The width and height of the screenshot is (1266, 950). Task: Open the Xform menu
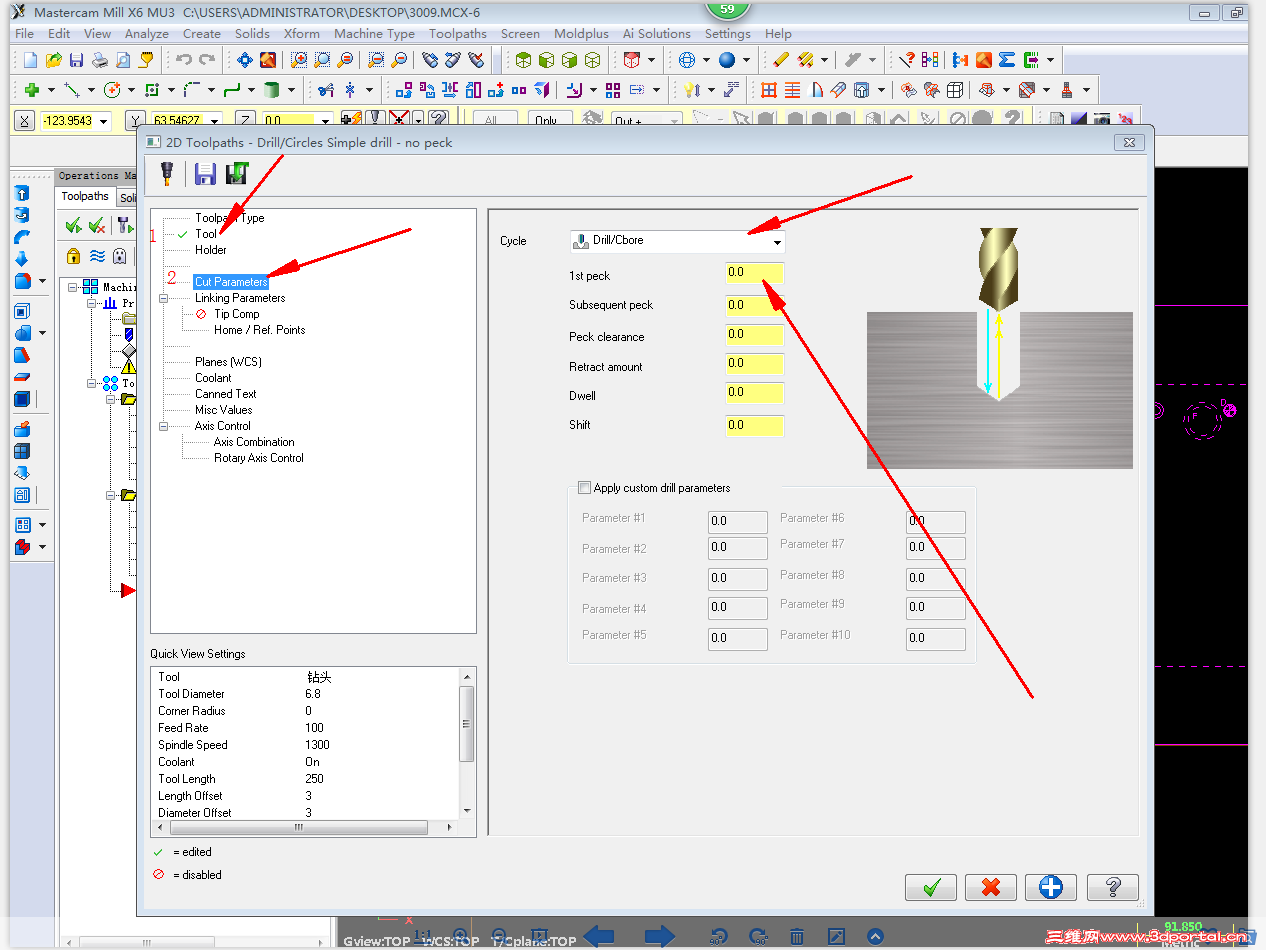coord(302,33)
